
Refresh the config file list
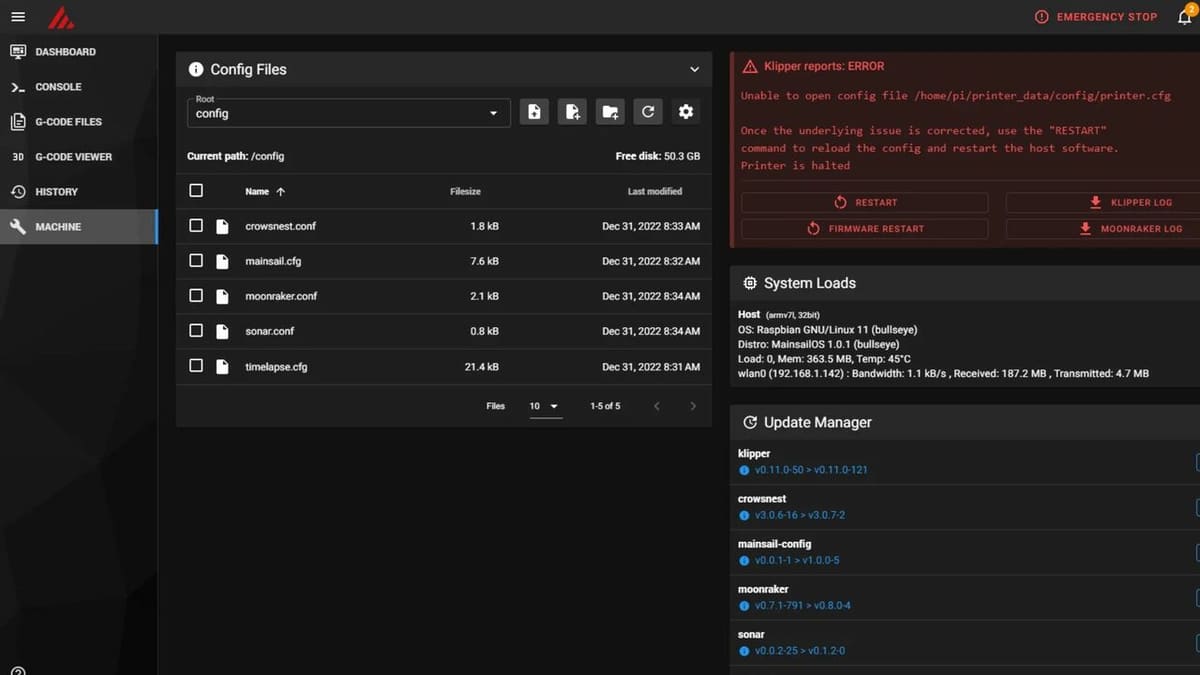pyautogui.click(x=648, y=112)
